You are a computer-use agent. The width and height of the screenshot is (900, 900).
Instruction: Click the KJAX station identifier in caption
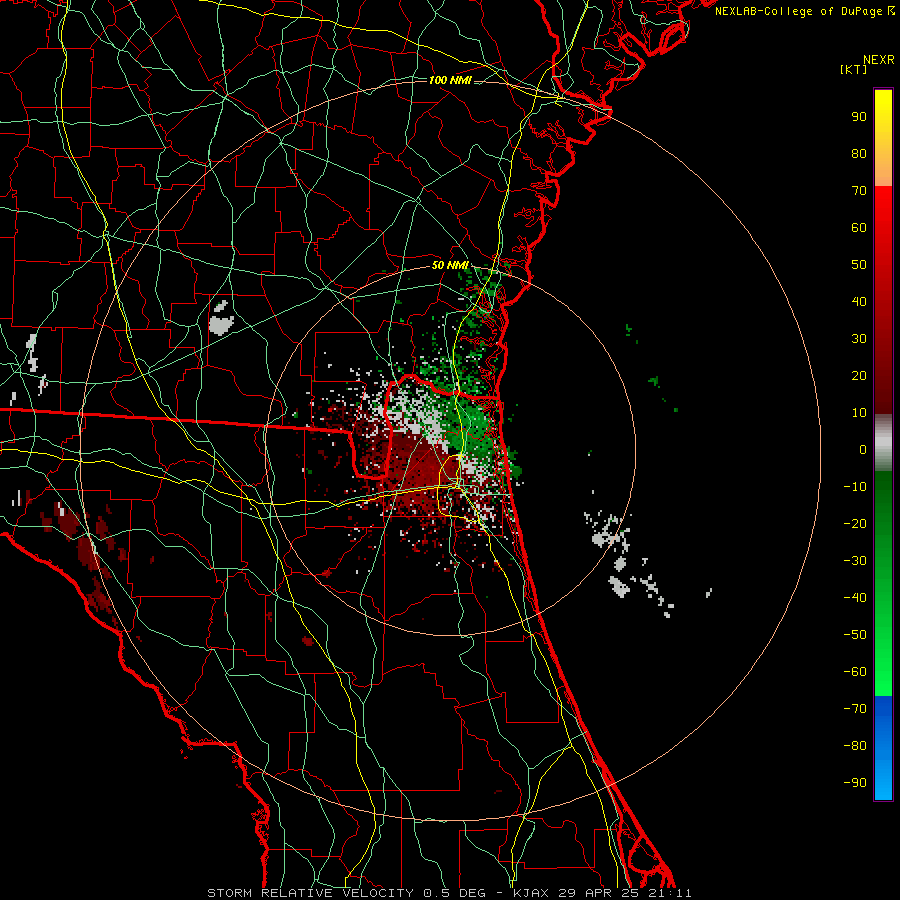(531, 893)
